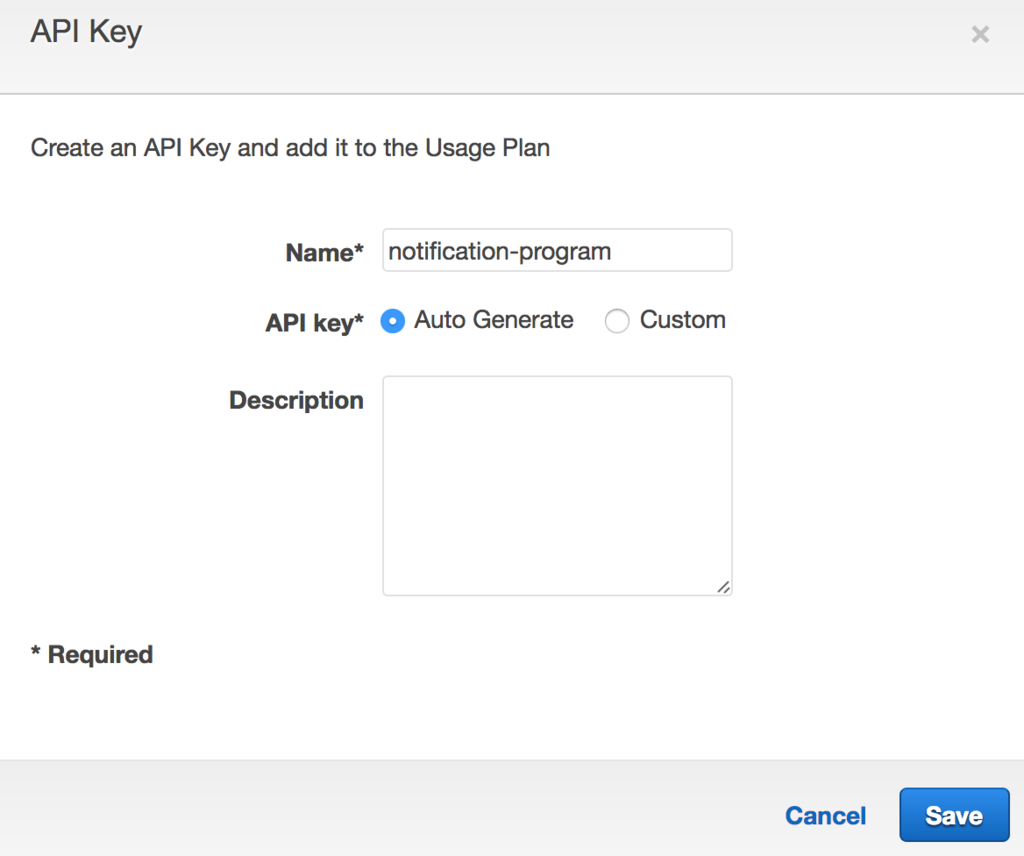Click the "Description" field label
This screenshot has width=1024, height=856.
point(296,400)
